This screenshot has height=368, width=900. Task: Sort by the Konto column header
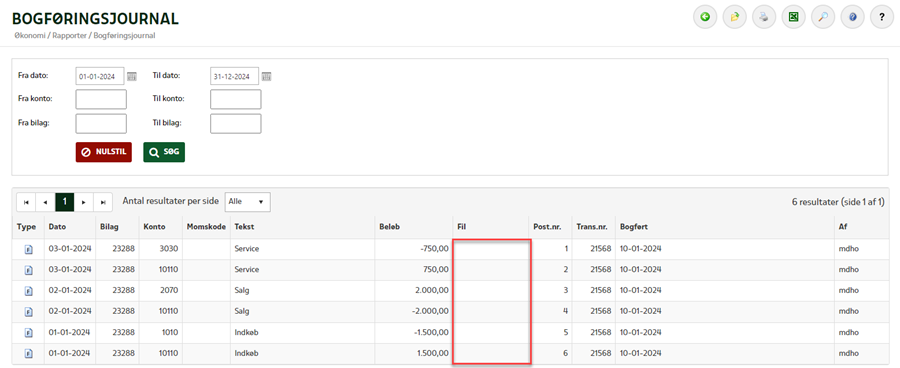(x=154, y=227)
